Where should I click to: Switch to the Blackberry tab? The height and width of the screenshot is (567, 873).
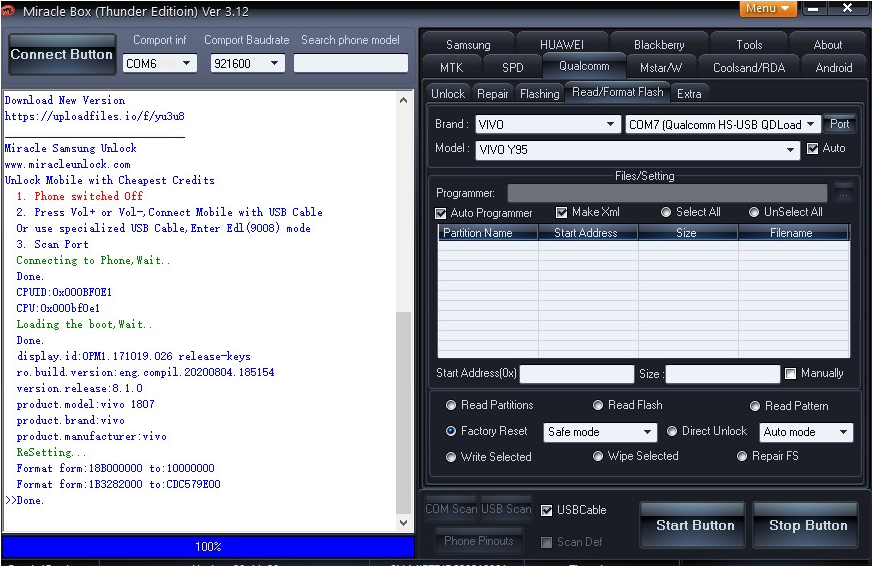(659, 45)
